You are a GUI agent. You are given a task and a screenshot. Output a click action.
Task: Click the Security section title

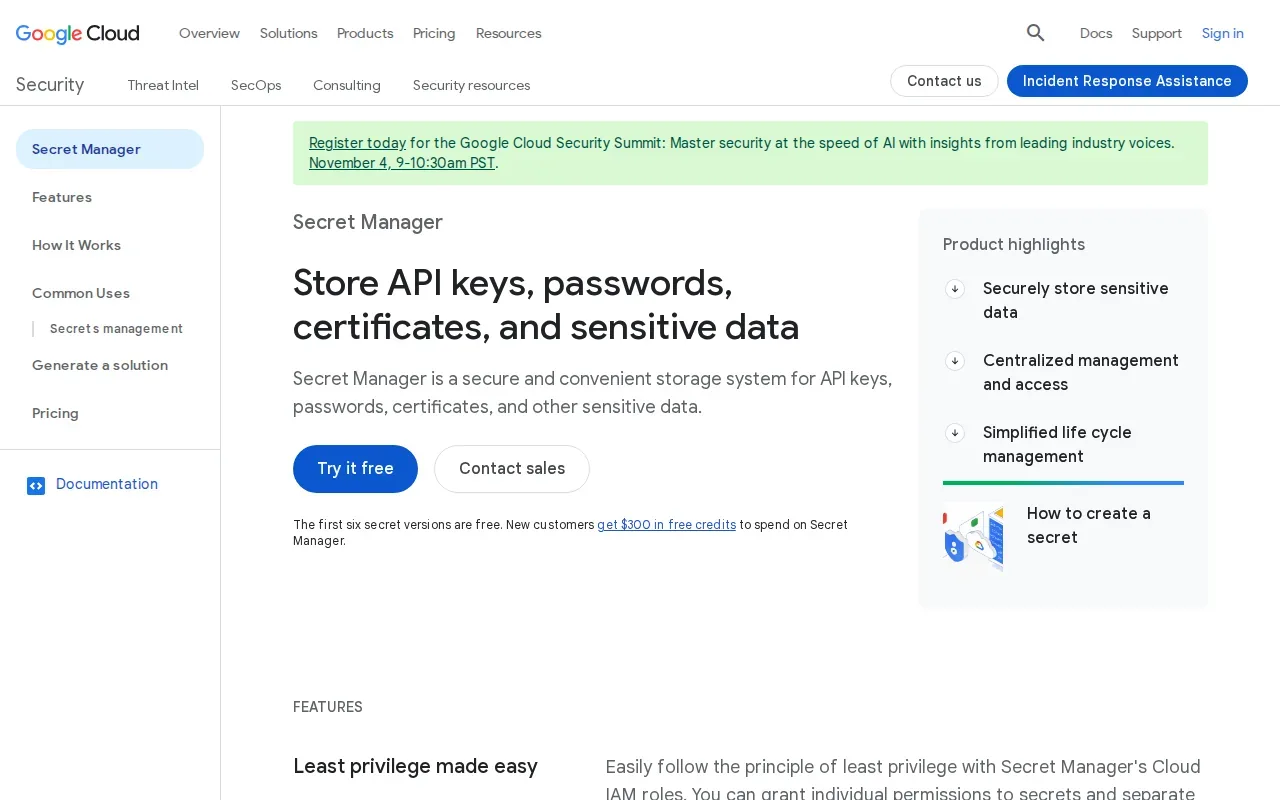(50, 85)
